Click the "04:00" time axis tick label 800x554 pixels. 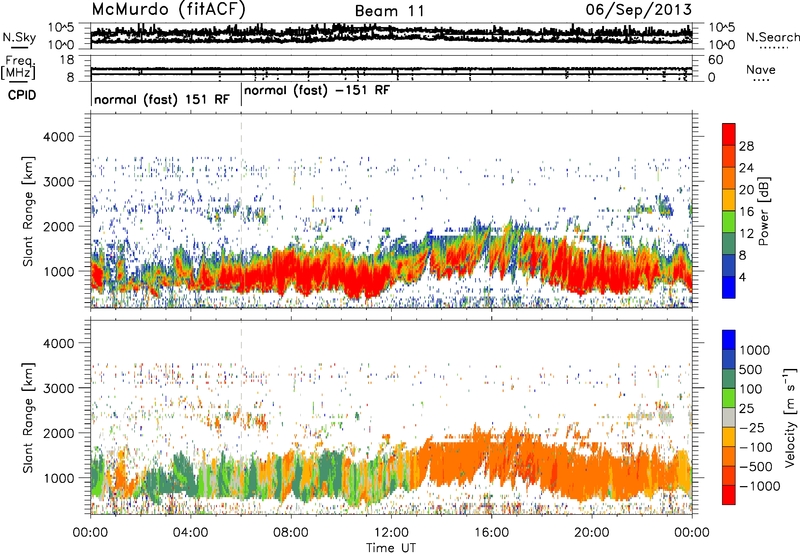[190, 533]
